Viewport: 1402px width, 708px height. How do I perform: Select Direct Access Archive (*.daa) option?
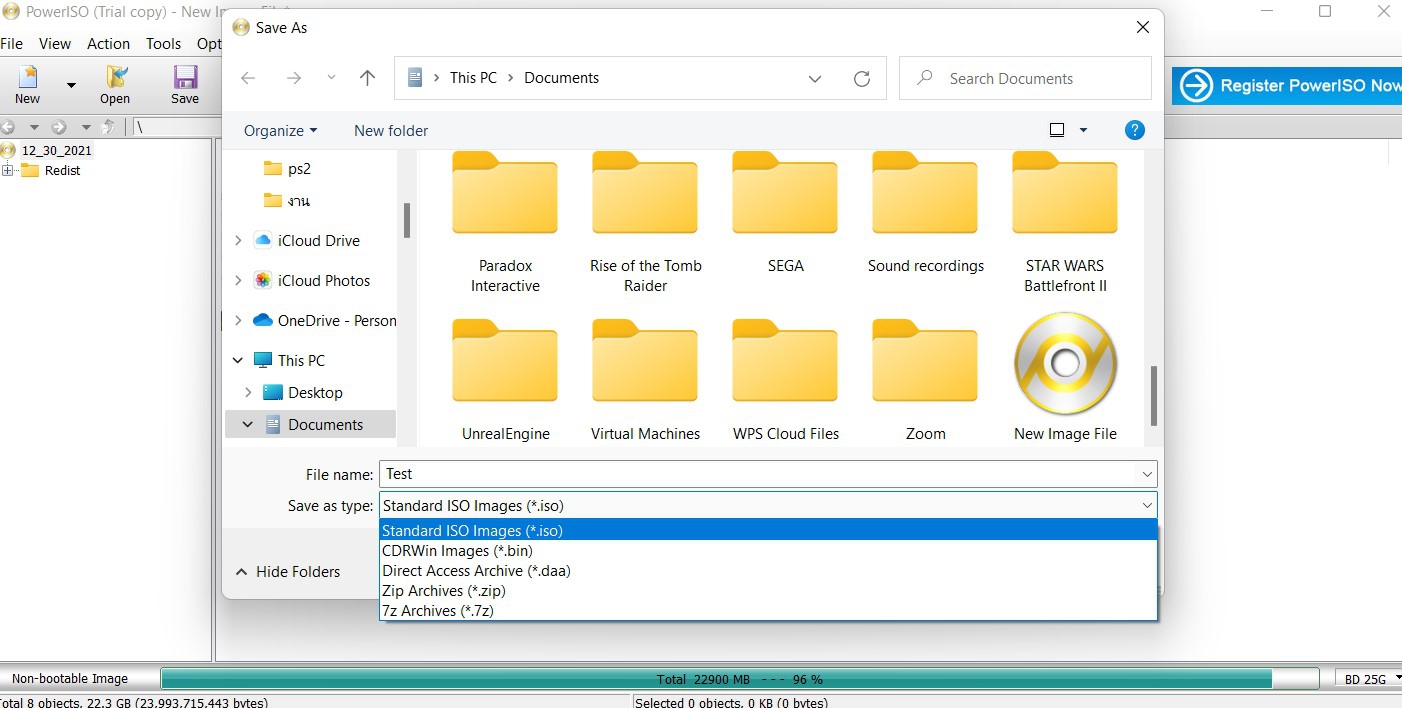point(476,571)
